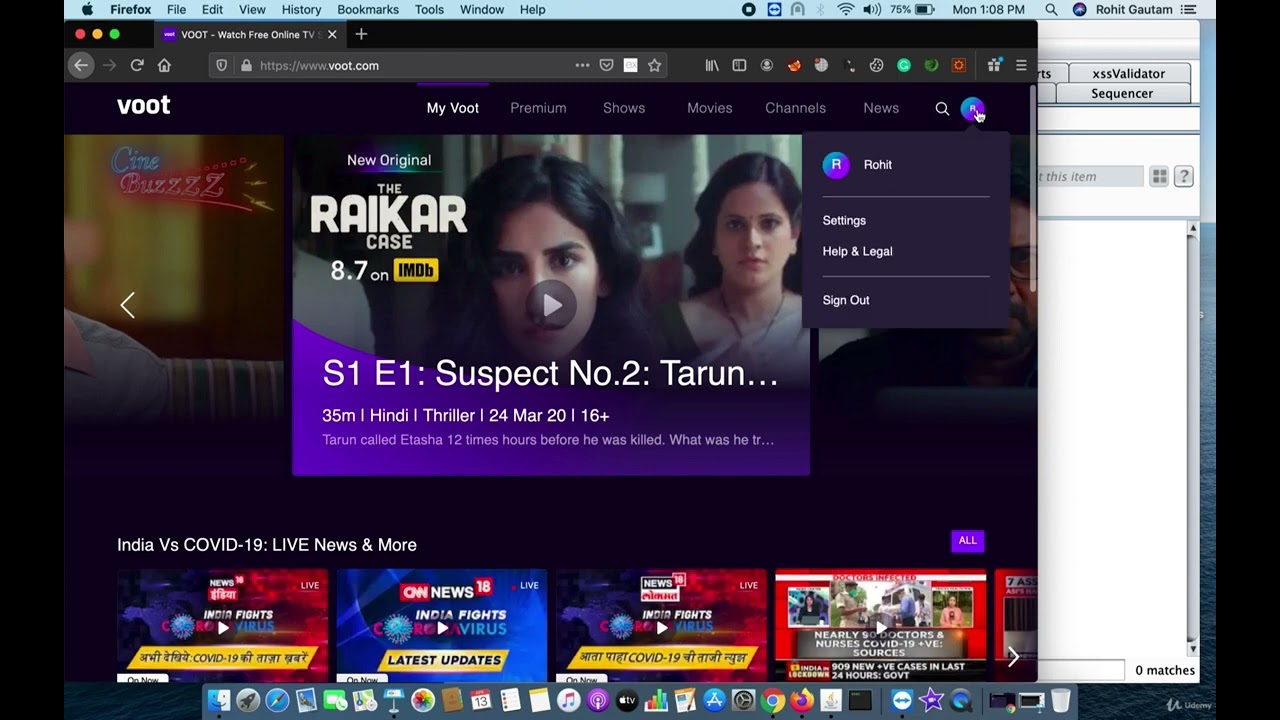Open the FoxyProxy extension icon
This screenshot has width=1280, height=720.
click(x=794, y=65)
